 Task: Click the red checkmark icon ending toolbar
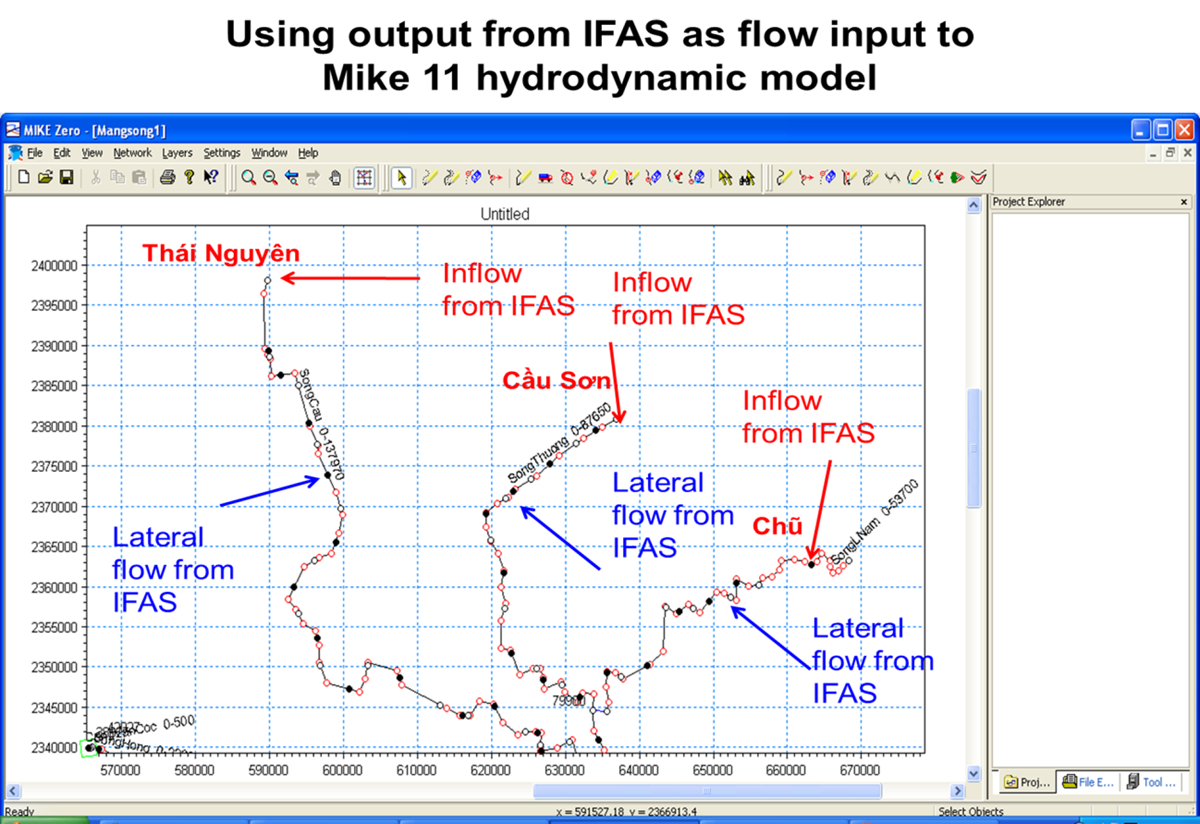[x=980, y=177]
